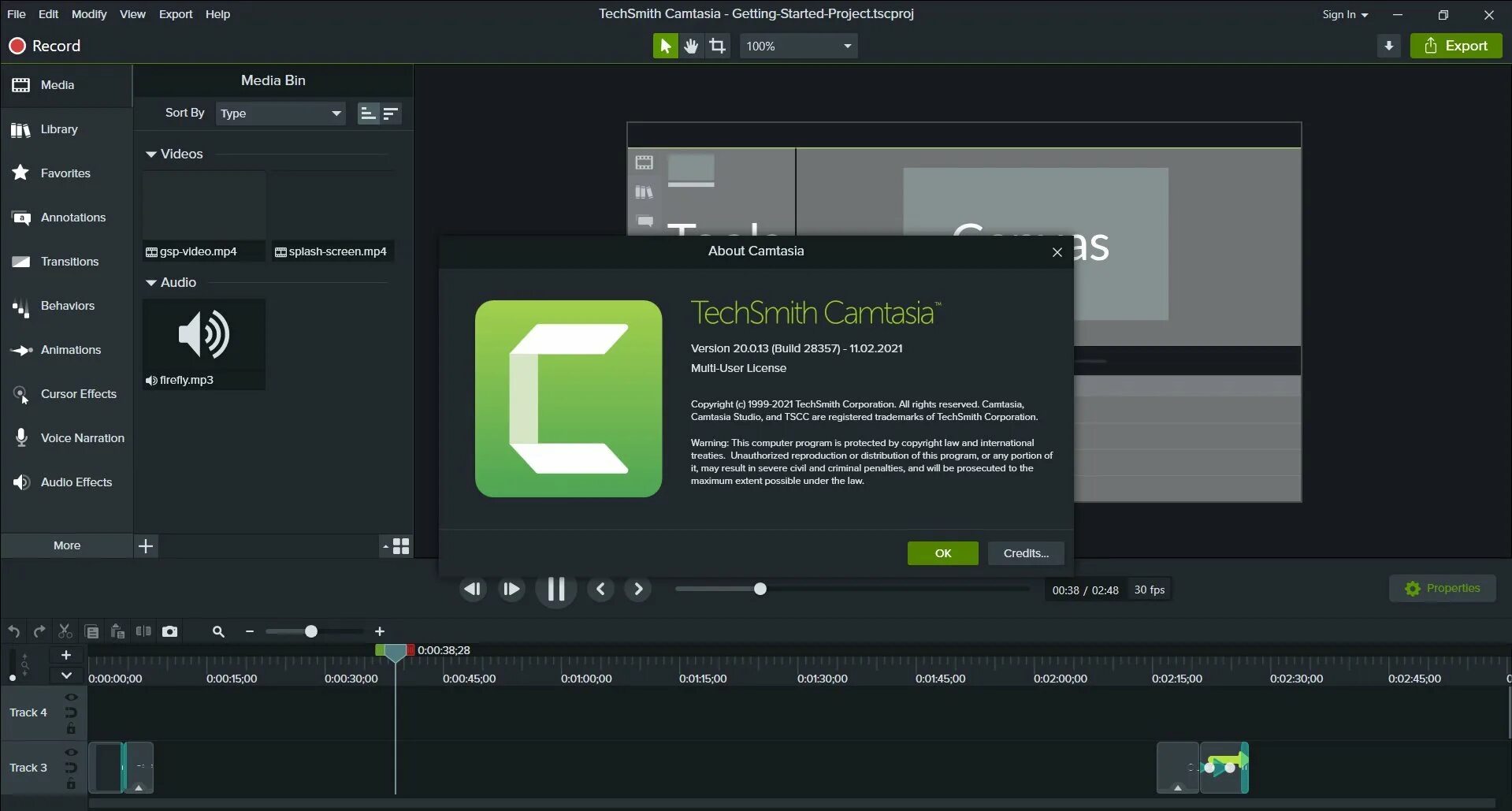Open the Properties panel
This screenshot has height=811, width=1512.
(1443, 589)
